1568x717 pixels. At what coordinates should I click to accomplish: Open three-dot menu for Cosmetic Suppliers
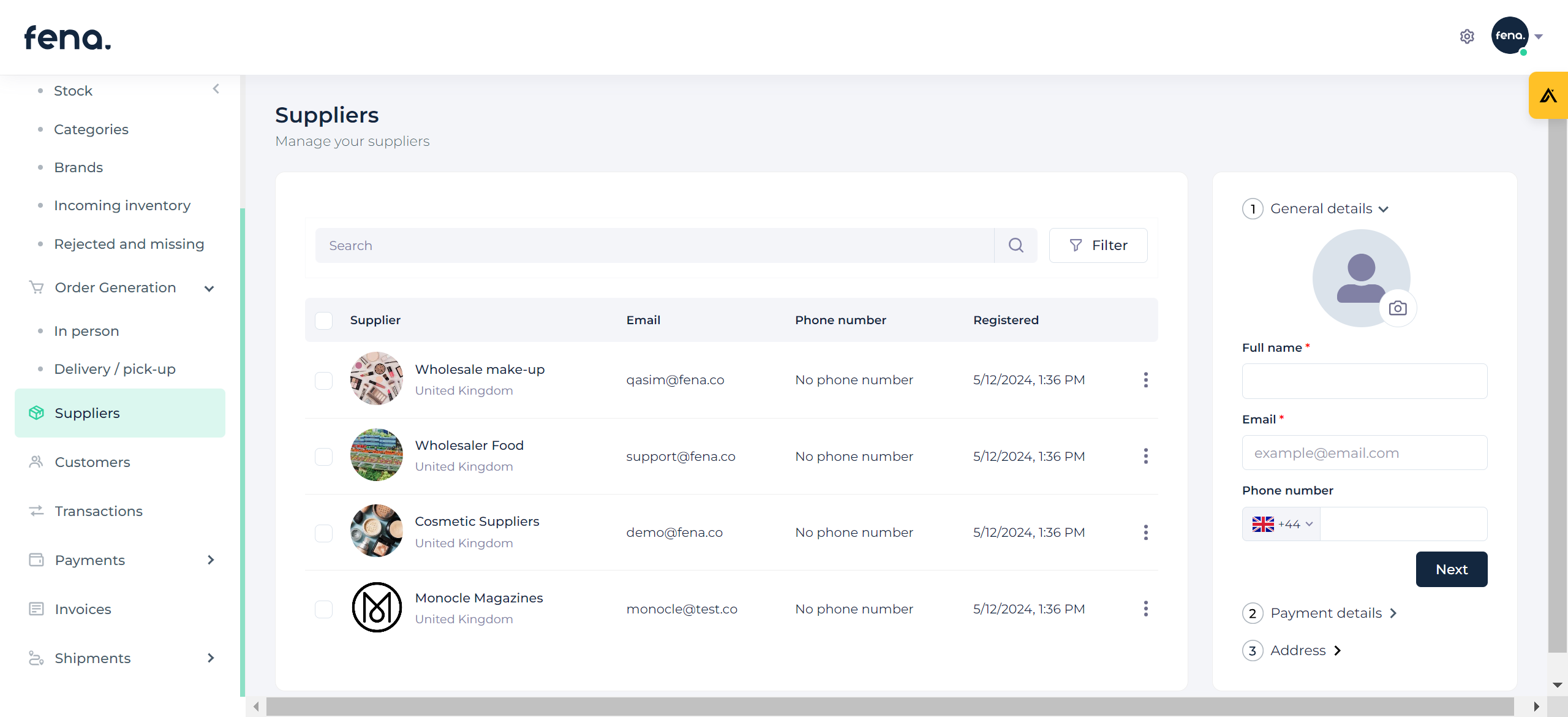point(1145,533)
